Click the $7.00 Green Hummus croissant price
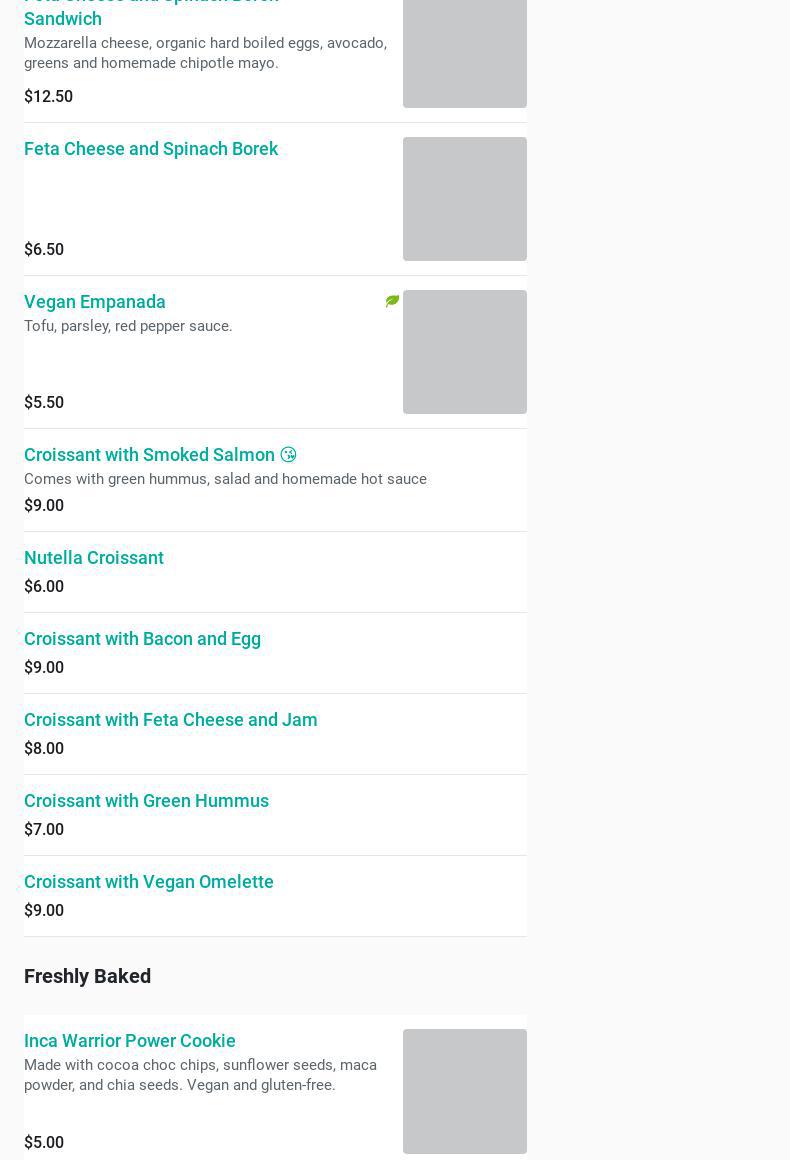Image resolution: width=790 pixels, height=1160 pixels. tap(44, 830)
